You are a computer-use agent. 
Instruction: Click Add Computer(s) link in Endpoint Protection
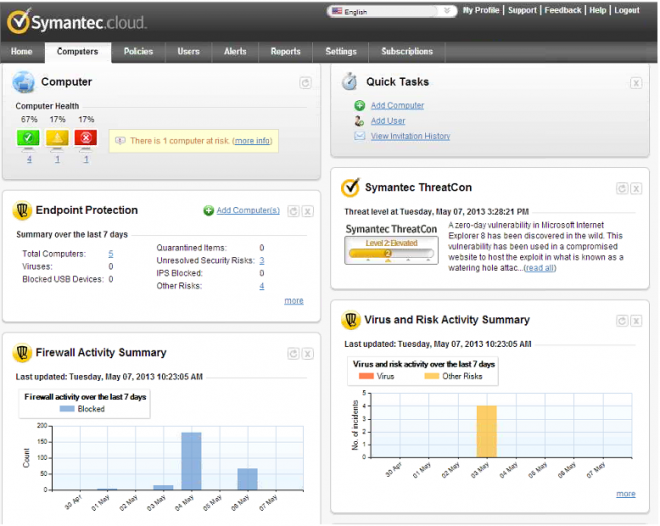coord(248,210)
